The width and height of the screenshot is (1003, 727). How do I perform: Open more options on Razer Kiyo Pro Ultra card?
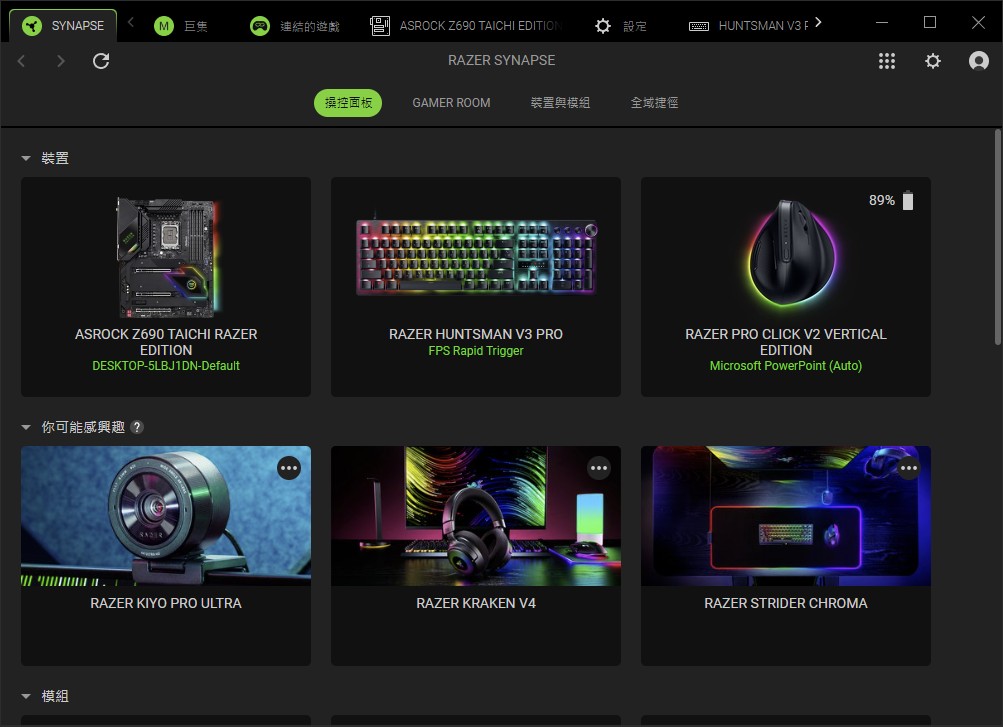tap(289, 468)
